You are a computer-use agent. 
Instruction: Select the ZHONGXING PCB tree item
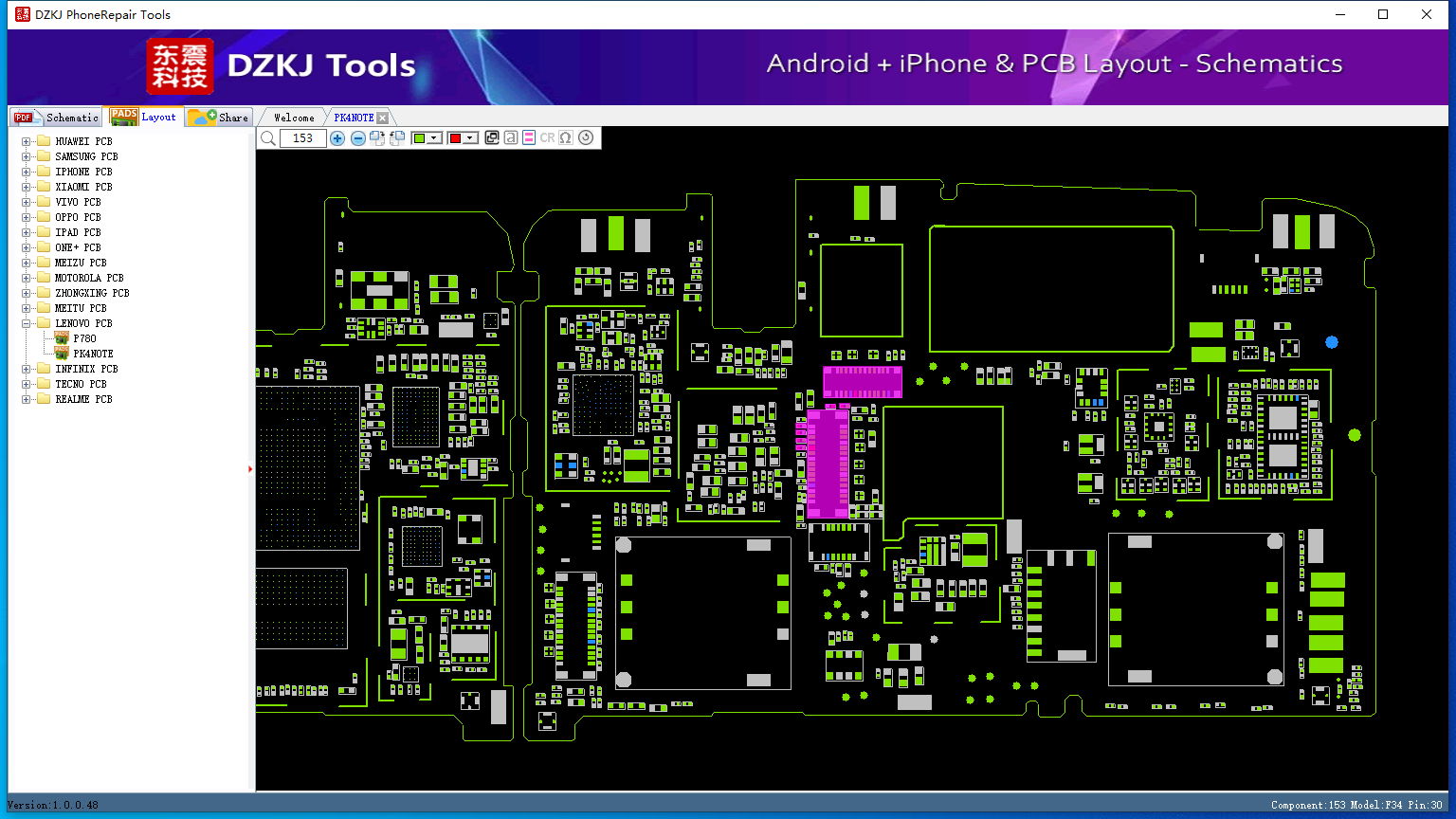[92, 293]
